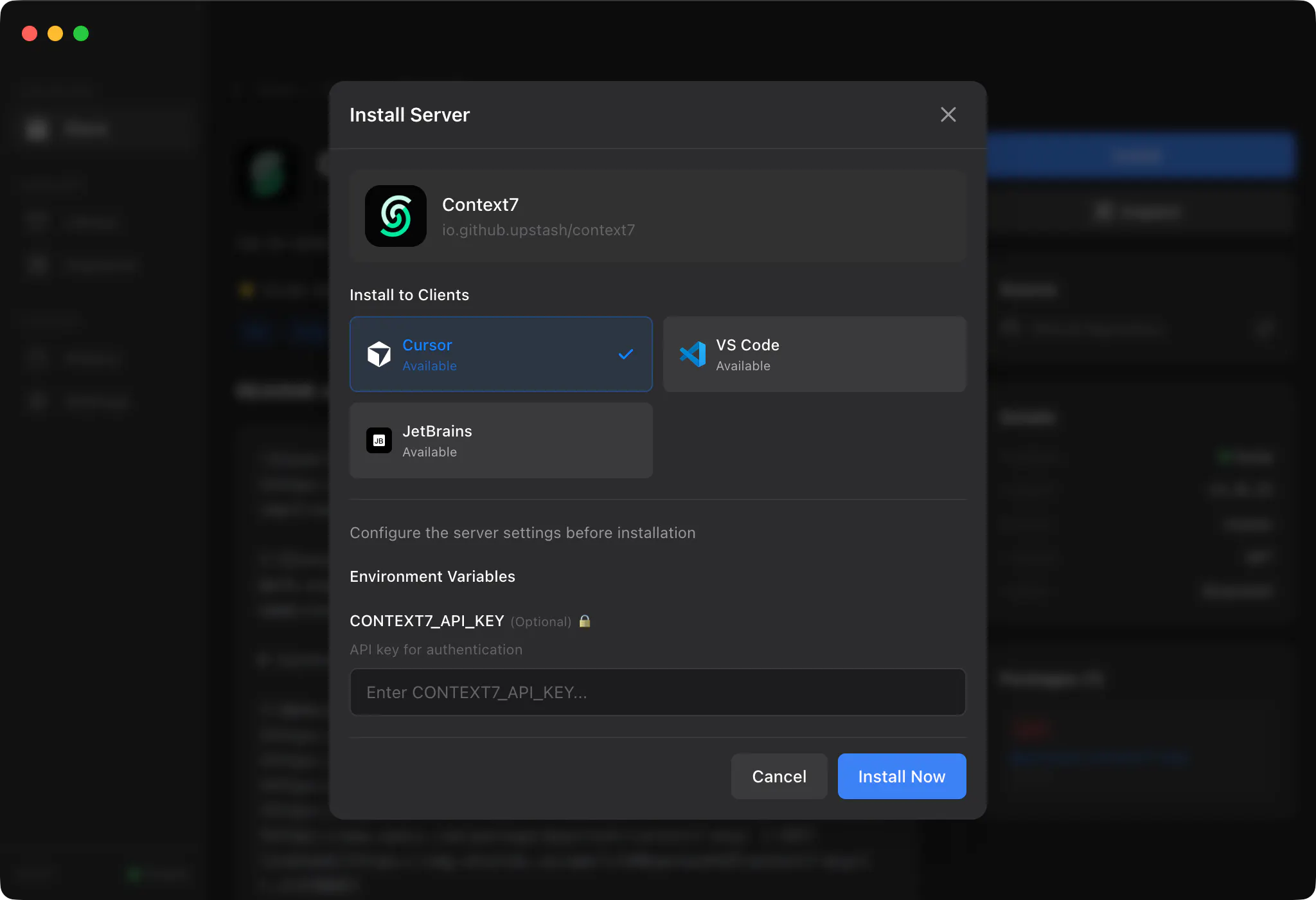
Task: Click the yellow minimize window button
Action: coord(55,33)
